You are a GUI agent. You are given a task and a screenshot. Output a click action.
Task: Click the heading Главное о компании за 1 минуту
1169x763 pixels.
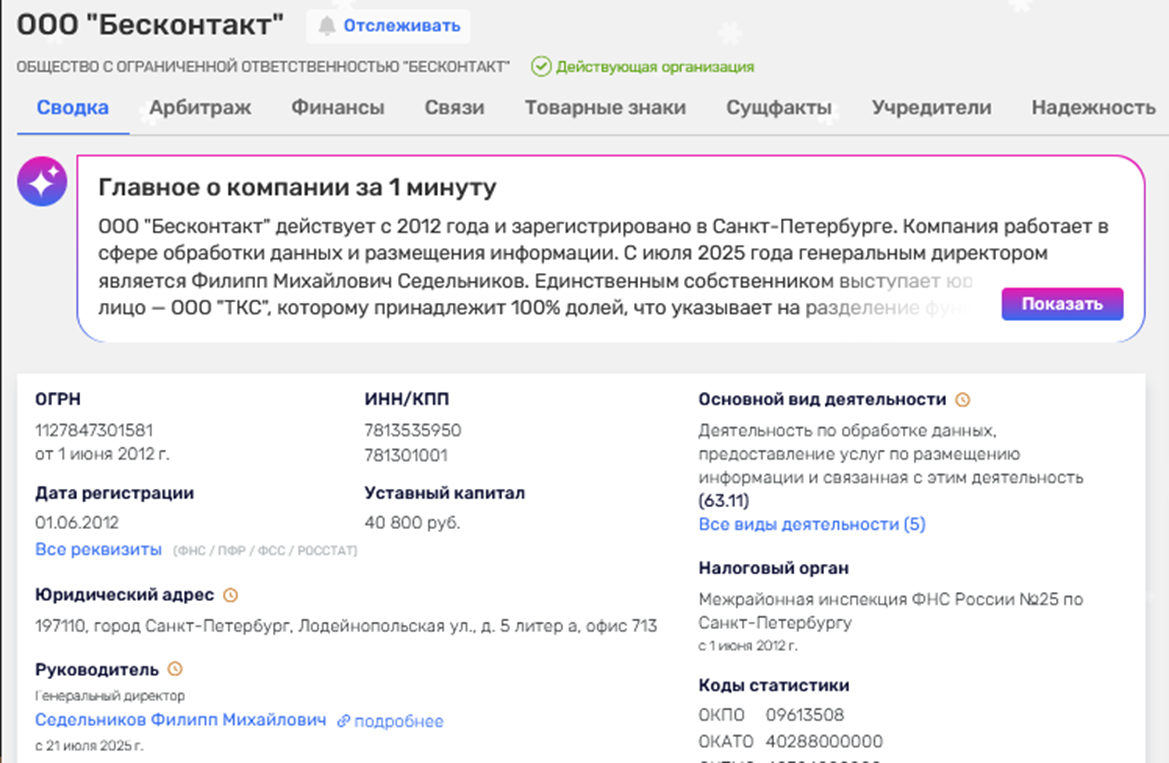click(x=297, y=187)
